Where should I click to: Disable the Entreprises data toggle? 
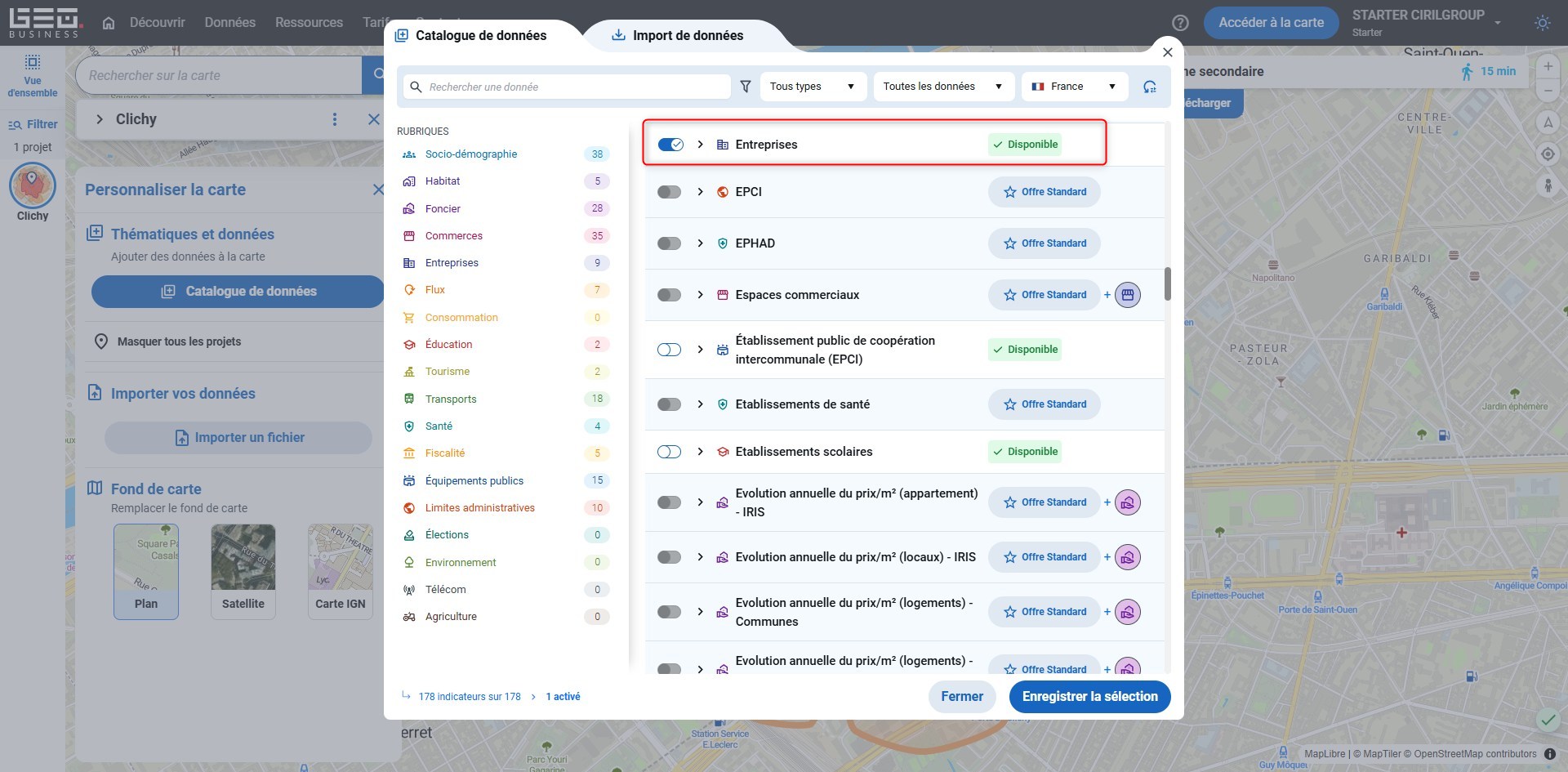(x=670, y=145)
